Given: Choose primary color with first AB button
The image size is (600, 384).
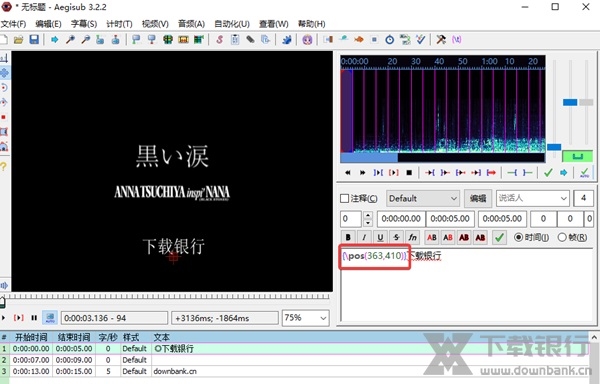Looking at the screenshot, I should click(432, 238).
